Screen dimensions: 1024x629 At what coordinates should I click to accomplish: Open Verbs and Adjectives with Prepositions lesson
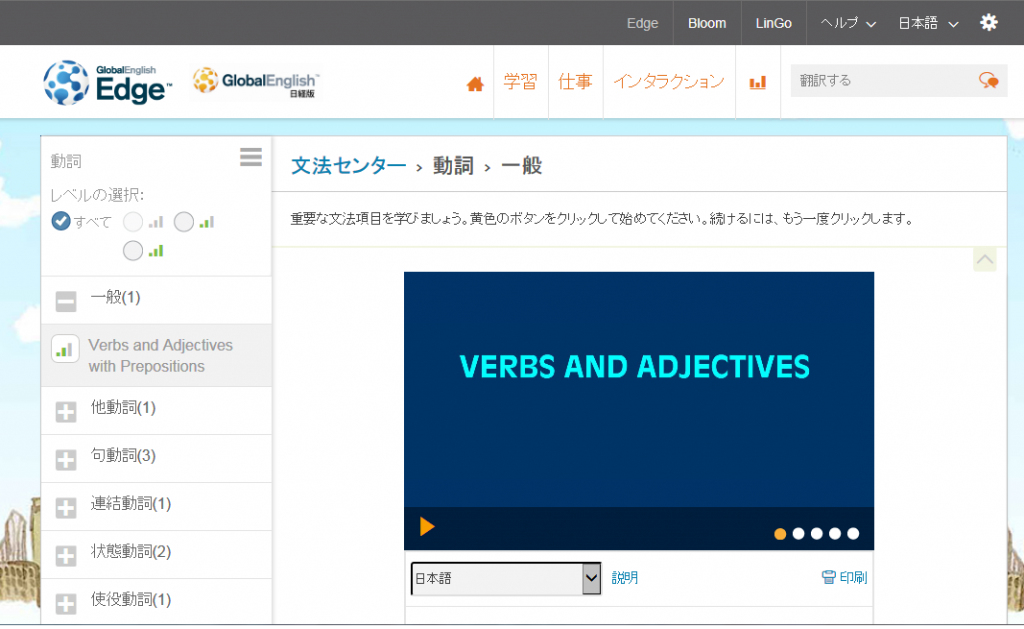tap(160, 355)
